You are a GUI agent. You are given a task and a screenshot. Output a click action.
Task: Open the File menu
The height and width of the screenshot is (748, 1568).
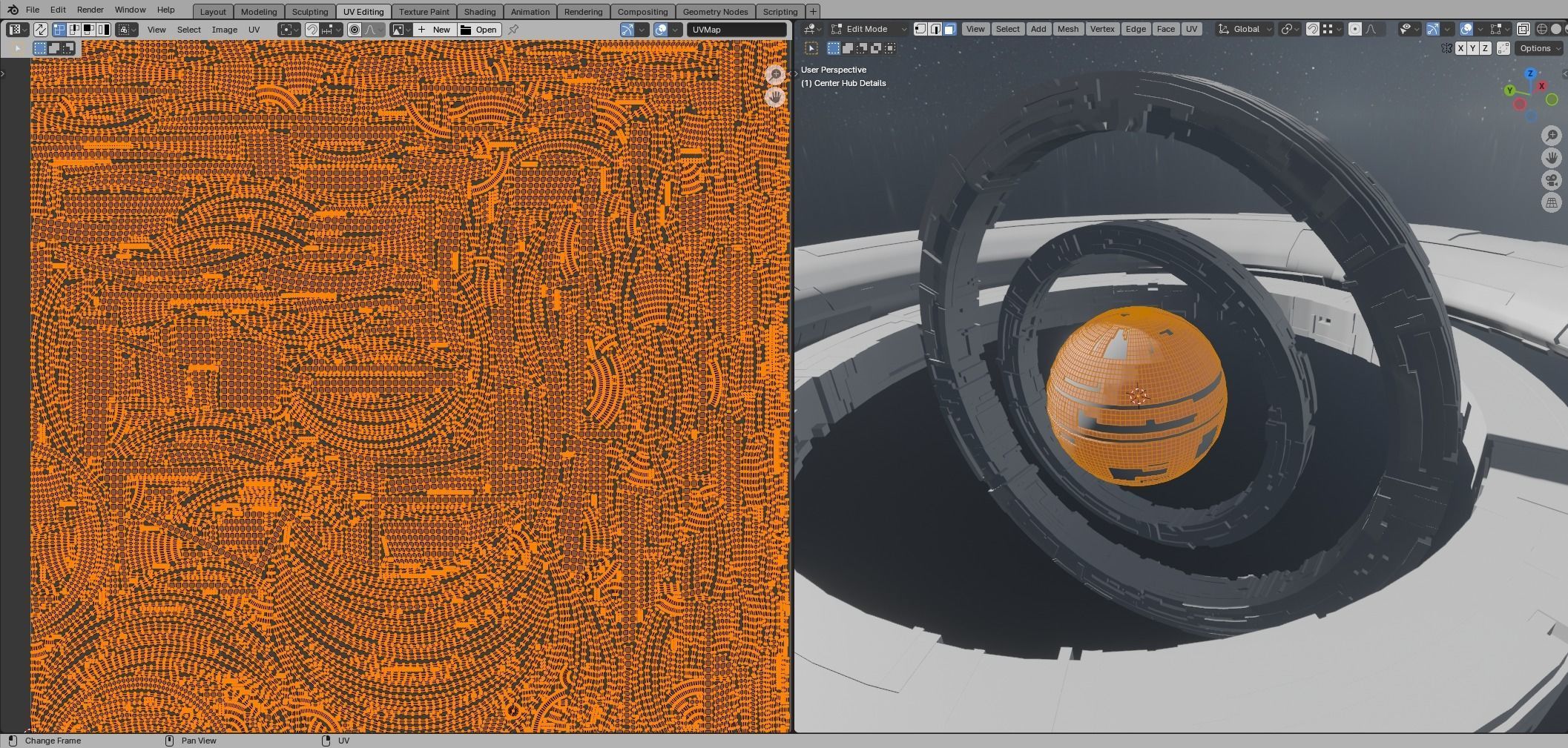(33, 10)
